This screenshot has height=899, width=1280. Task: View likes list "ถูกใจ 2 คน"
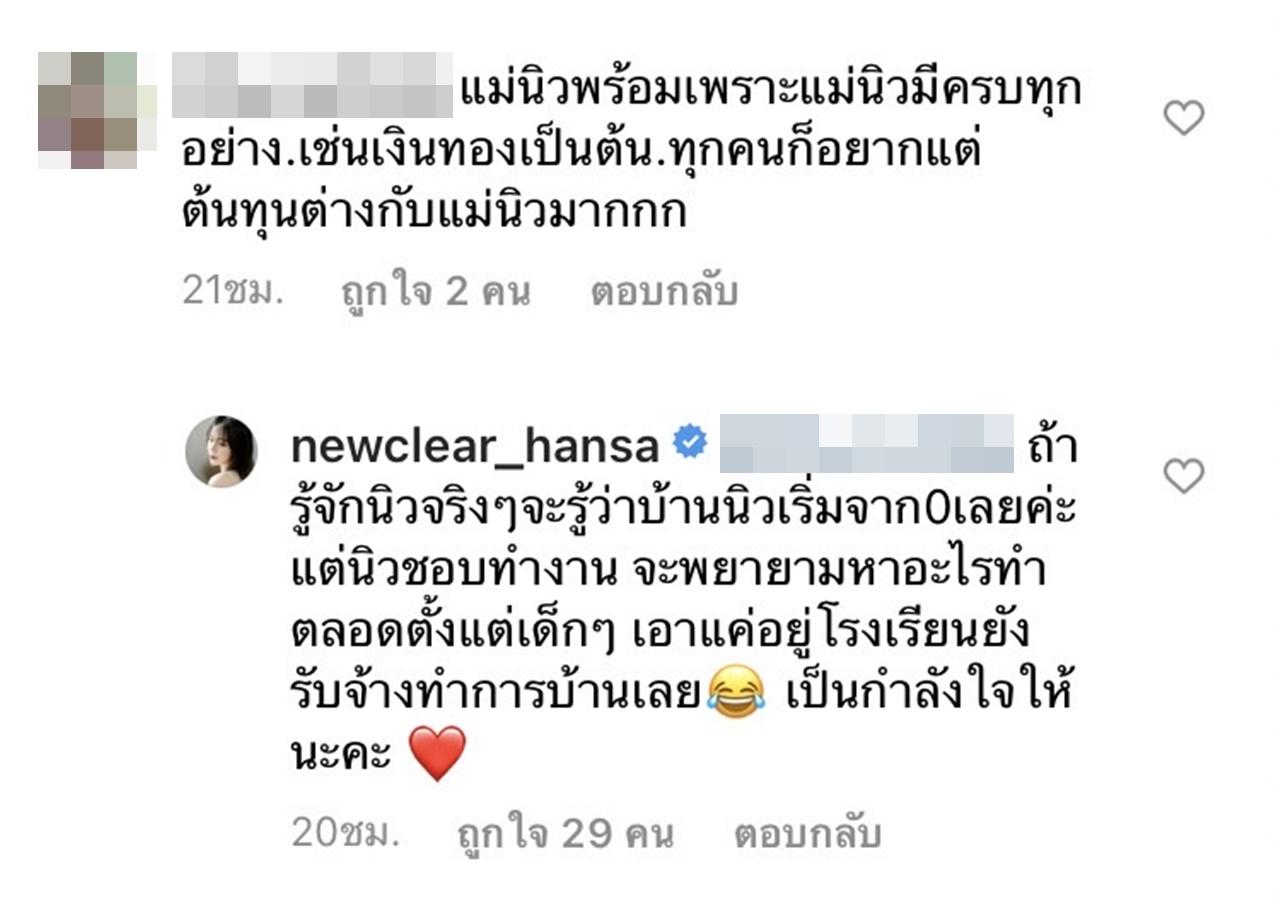click(436, 291)
